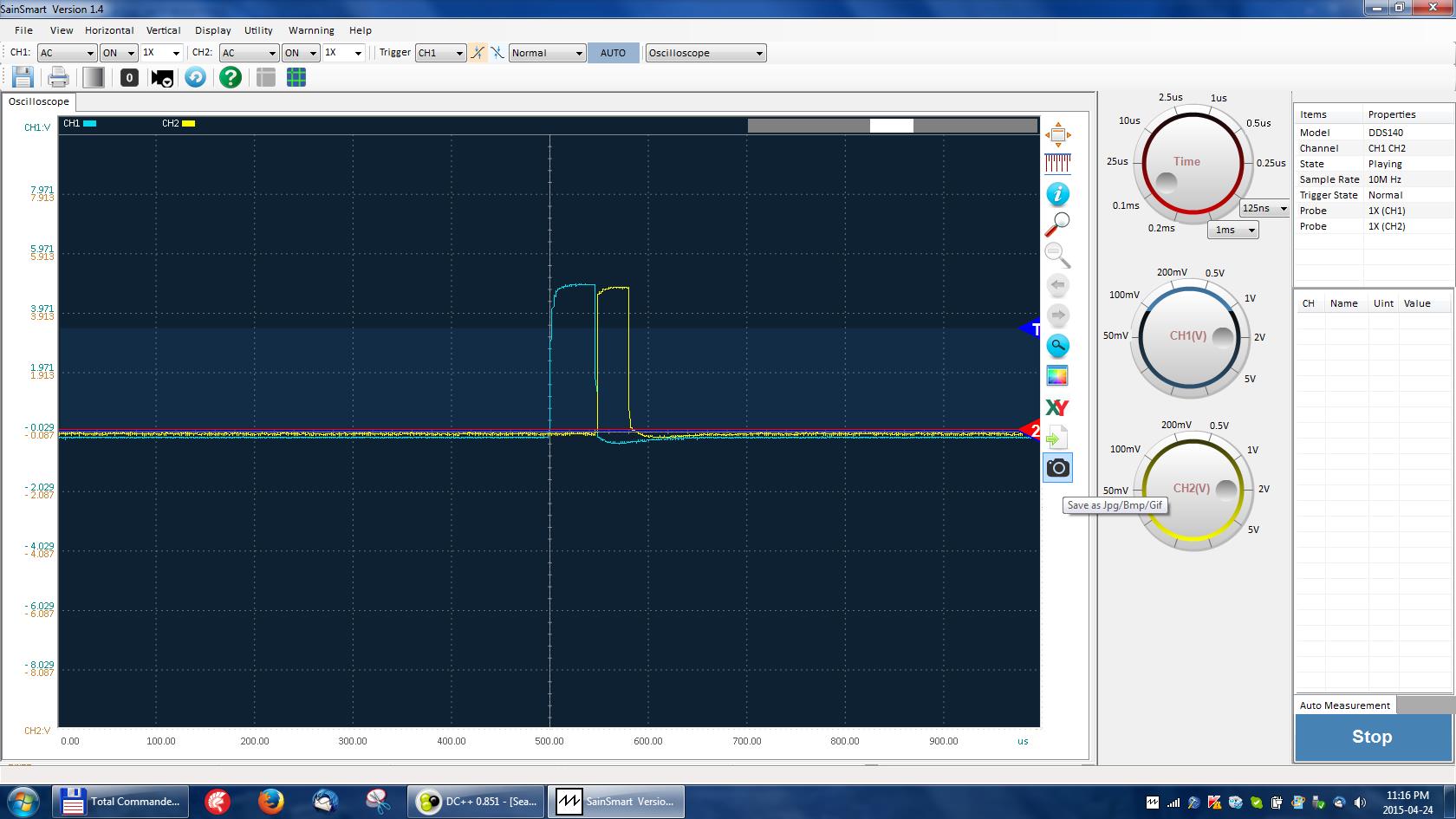
Task: Toggle the green grid display icon
Action: click(x=296, y=77)
